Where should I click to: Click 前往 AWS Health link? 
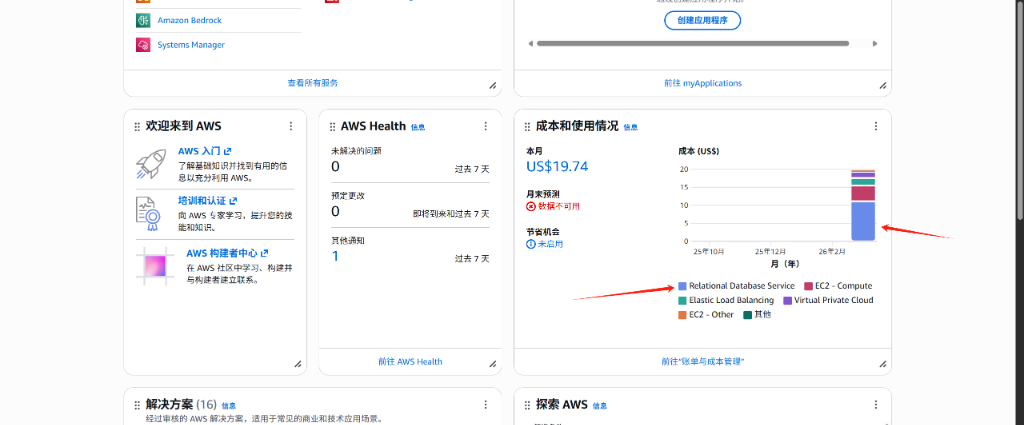pyautogui.click(x=410, y=362)
